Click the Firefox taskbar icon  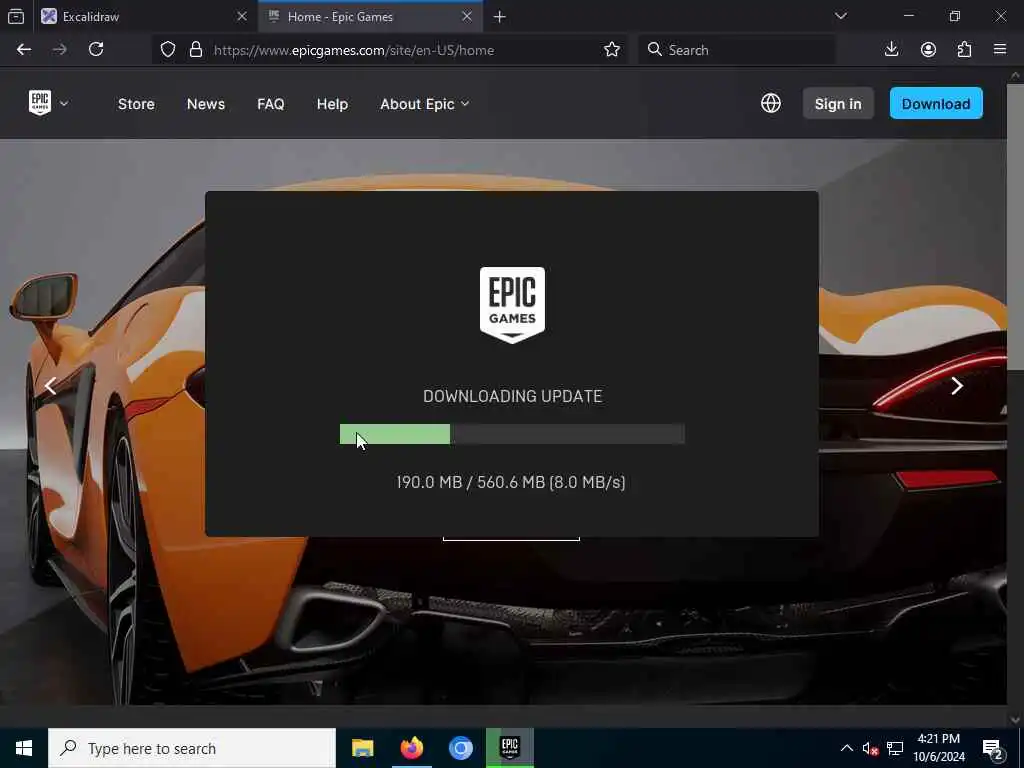(411, 748)
